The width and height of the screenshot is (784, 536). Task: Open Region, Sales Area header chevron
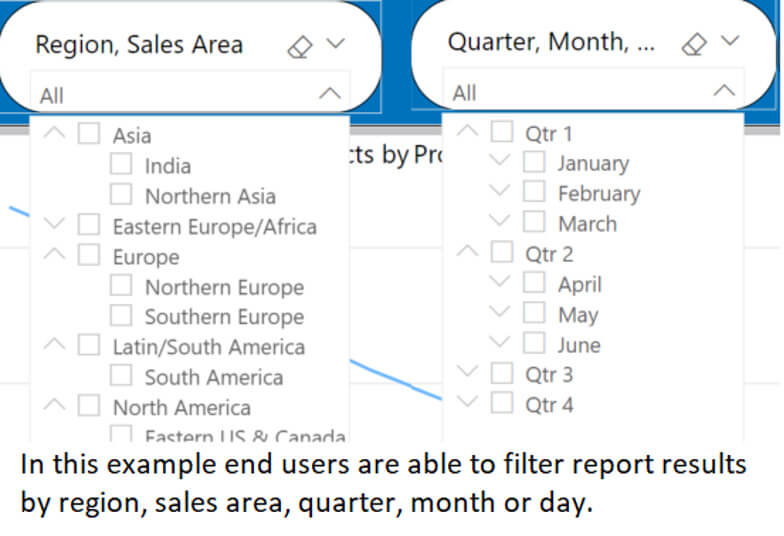[336, 44]
